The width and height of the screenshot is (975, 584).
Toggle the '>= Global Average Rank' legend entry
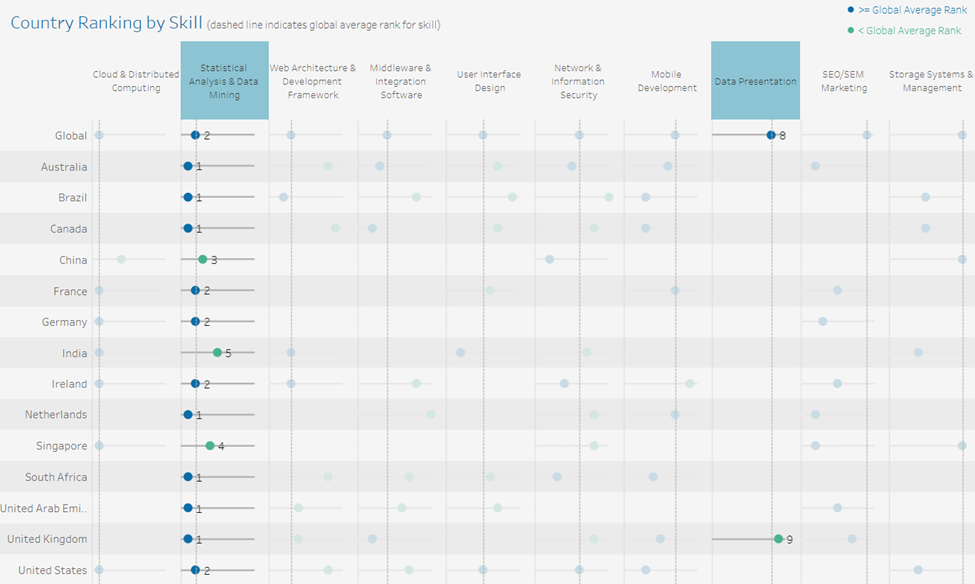(x=905, y=9)
